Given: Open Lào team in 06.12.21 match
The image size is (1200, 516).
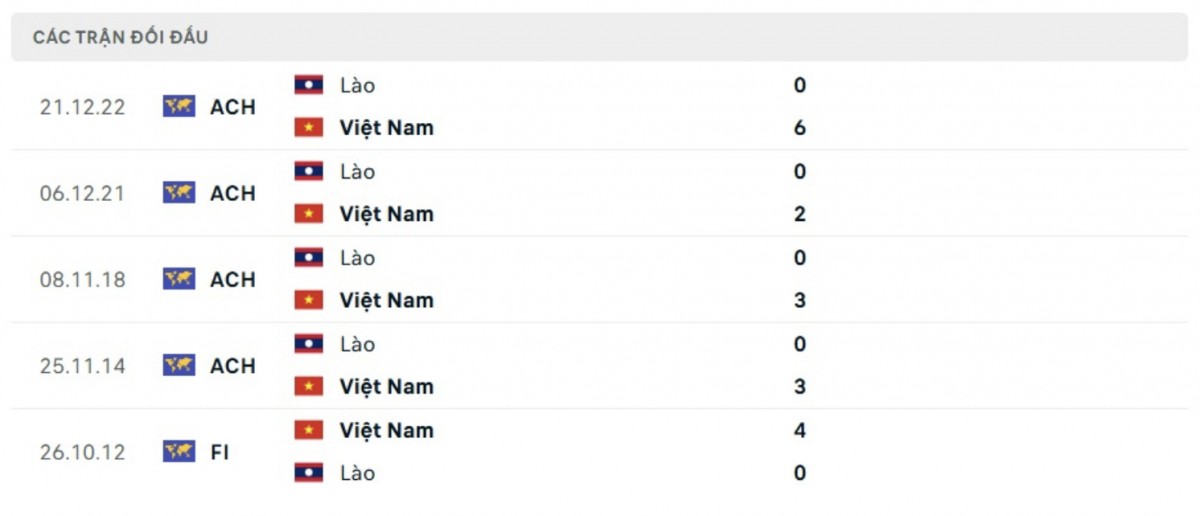Looking at the screenshot, I should click(x=357, y=172).
